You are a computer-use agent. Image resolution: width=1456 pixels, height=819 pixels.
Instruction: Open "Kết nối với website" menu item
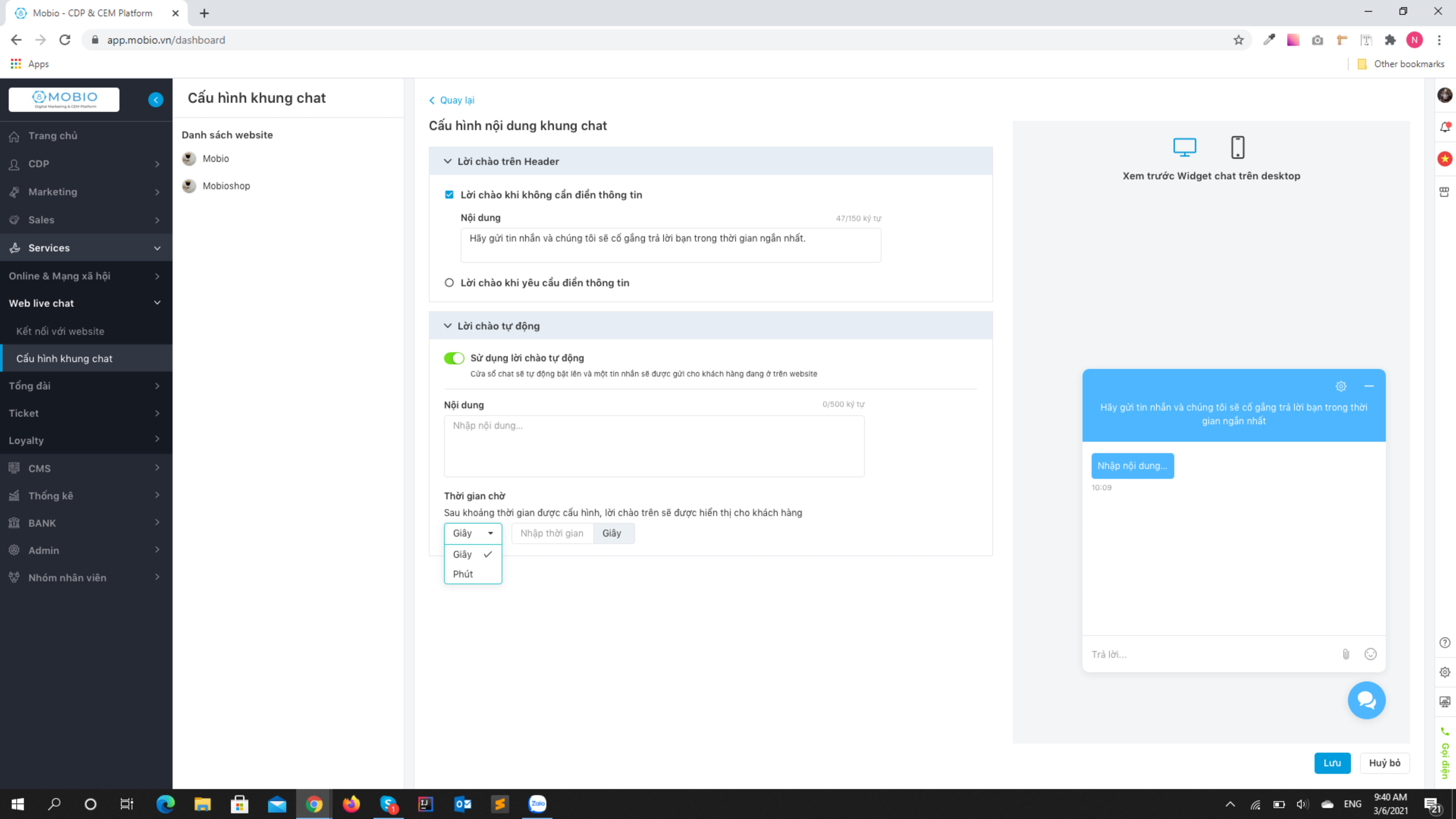pyautogui.click(x=60, y=331)
